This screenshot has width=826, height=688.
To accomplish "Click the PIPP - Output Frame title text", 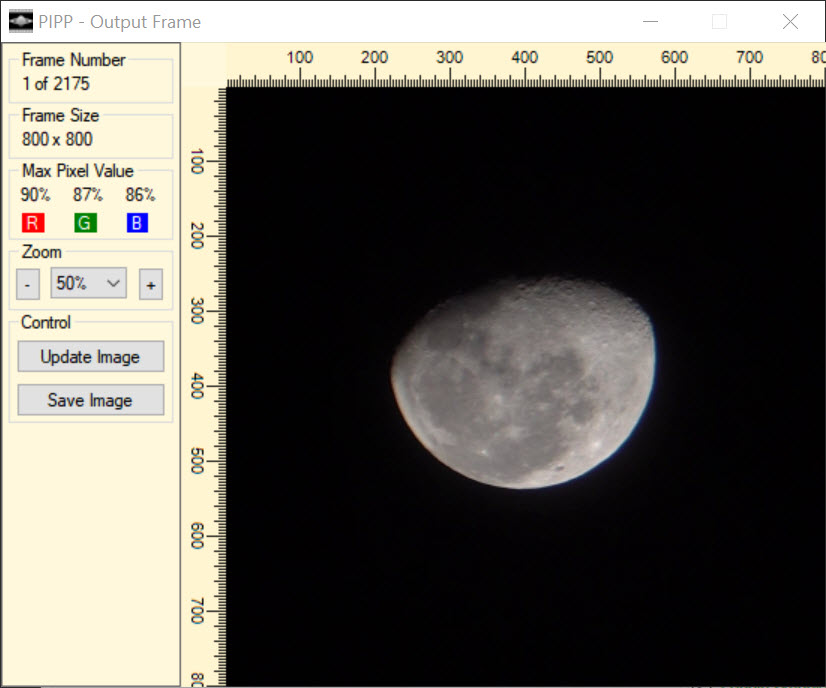I will pos(120,21).
